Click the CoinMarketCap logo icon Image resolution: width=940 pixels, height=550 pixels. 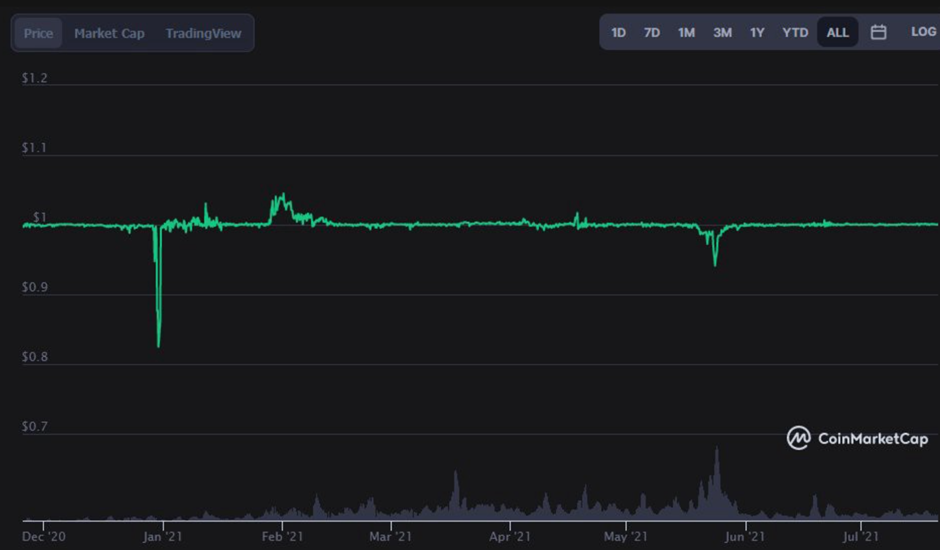click(798, 438)
